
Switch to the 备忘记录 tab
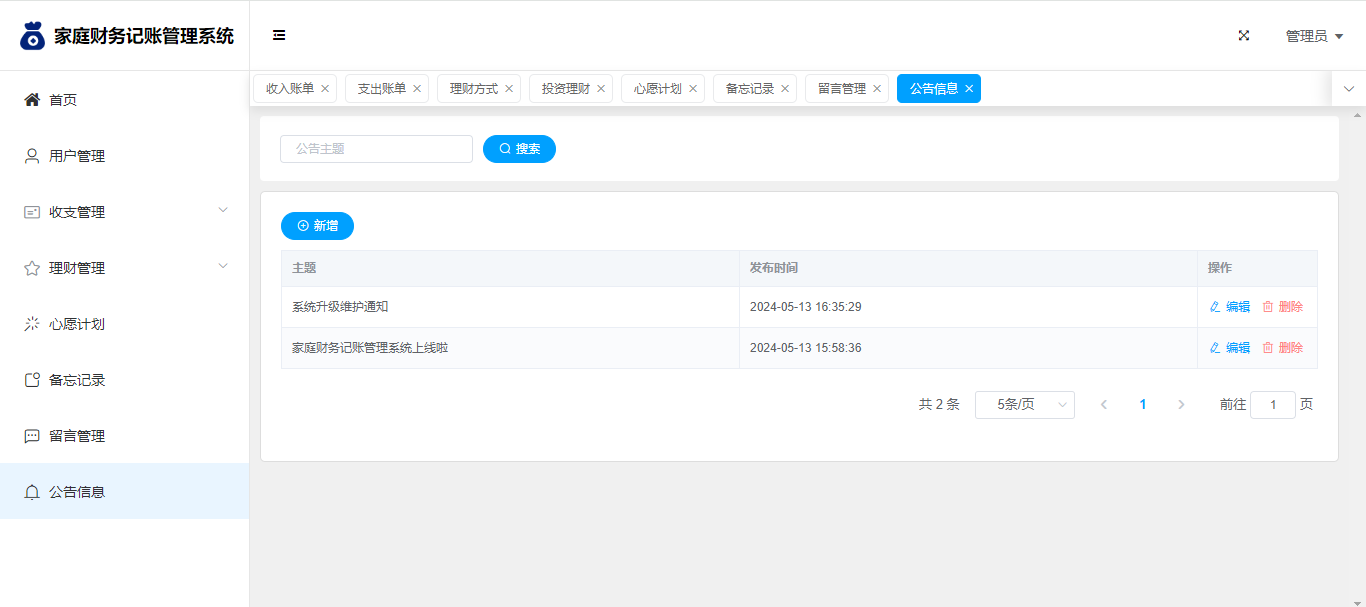coord(749,89)
